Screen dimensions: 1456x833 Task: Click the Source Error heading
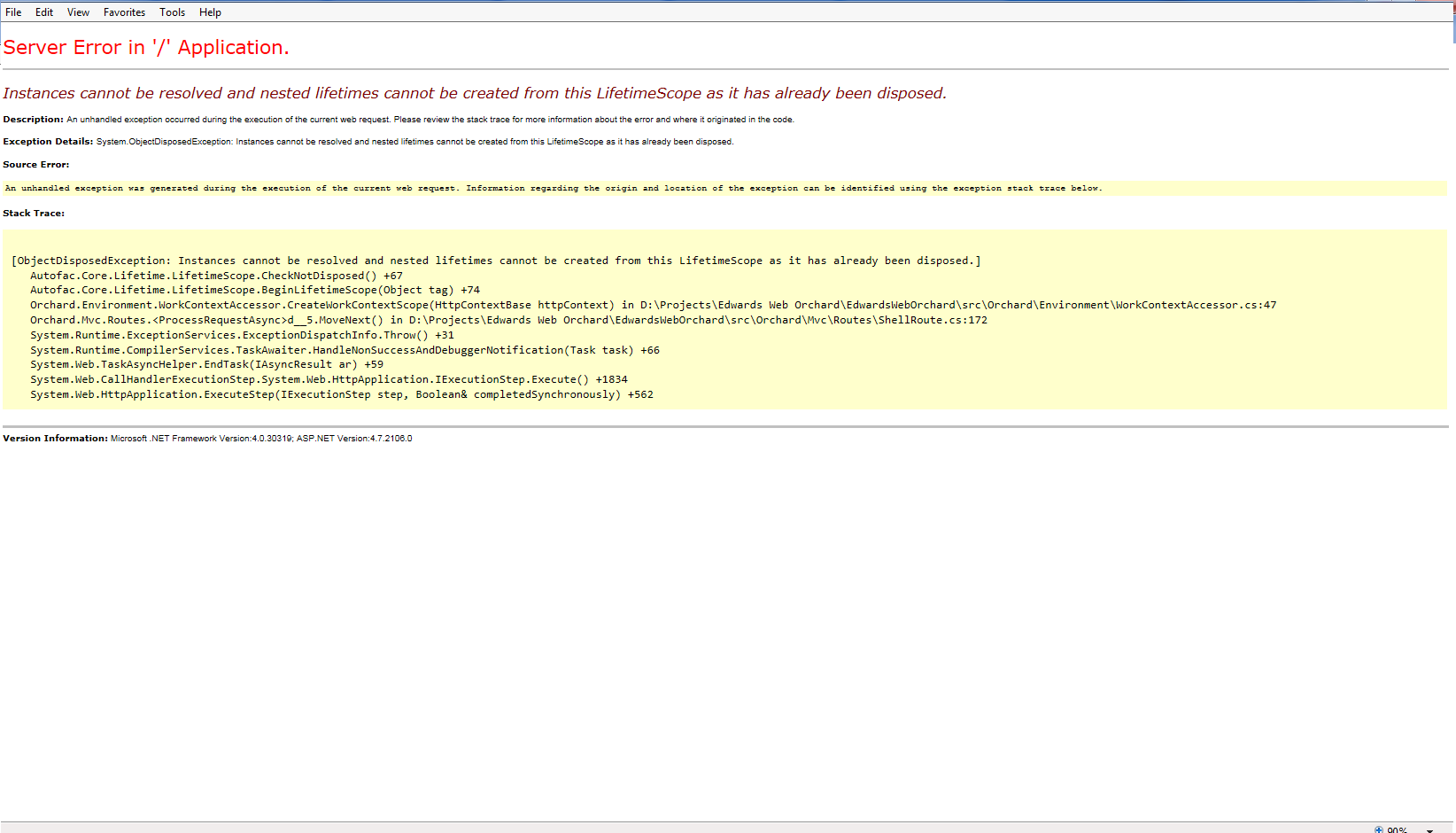pos(36,164)
